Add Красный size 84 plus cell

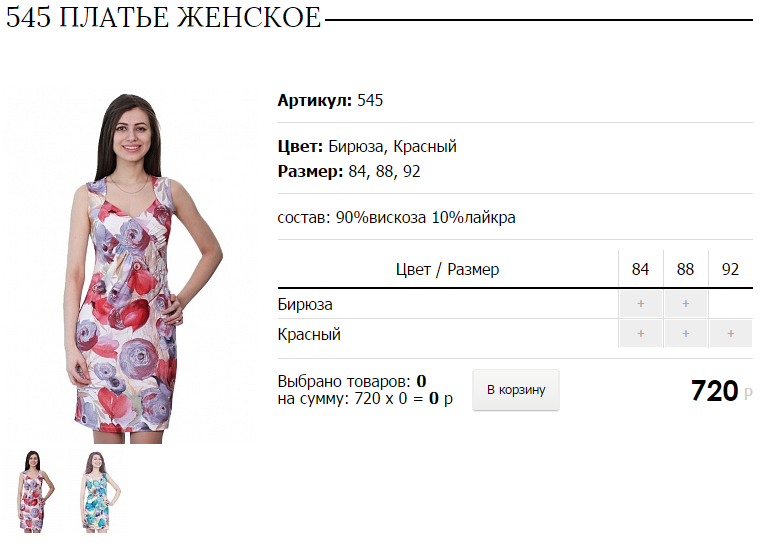[640, 334]
